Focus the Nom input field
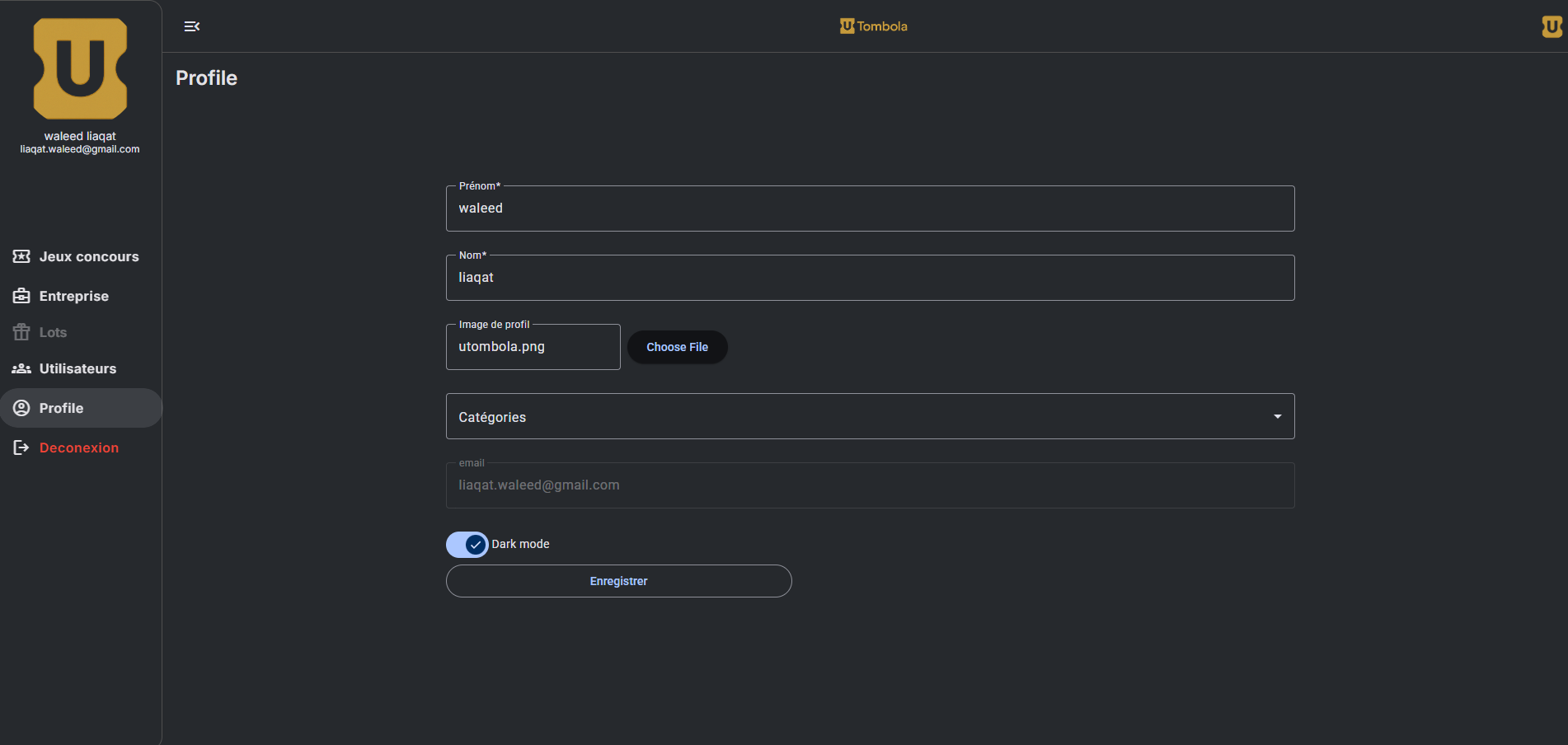This screenshot has height=745, width=1568. pyautogui.click(x=870, y=278)
